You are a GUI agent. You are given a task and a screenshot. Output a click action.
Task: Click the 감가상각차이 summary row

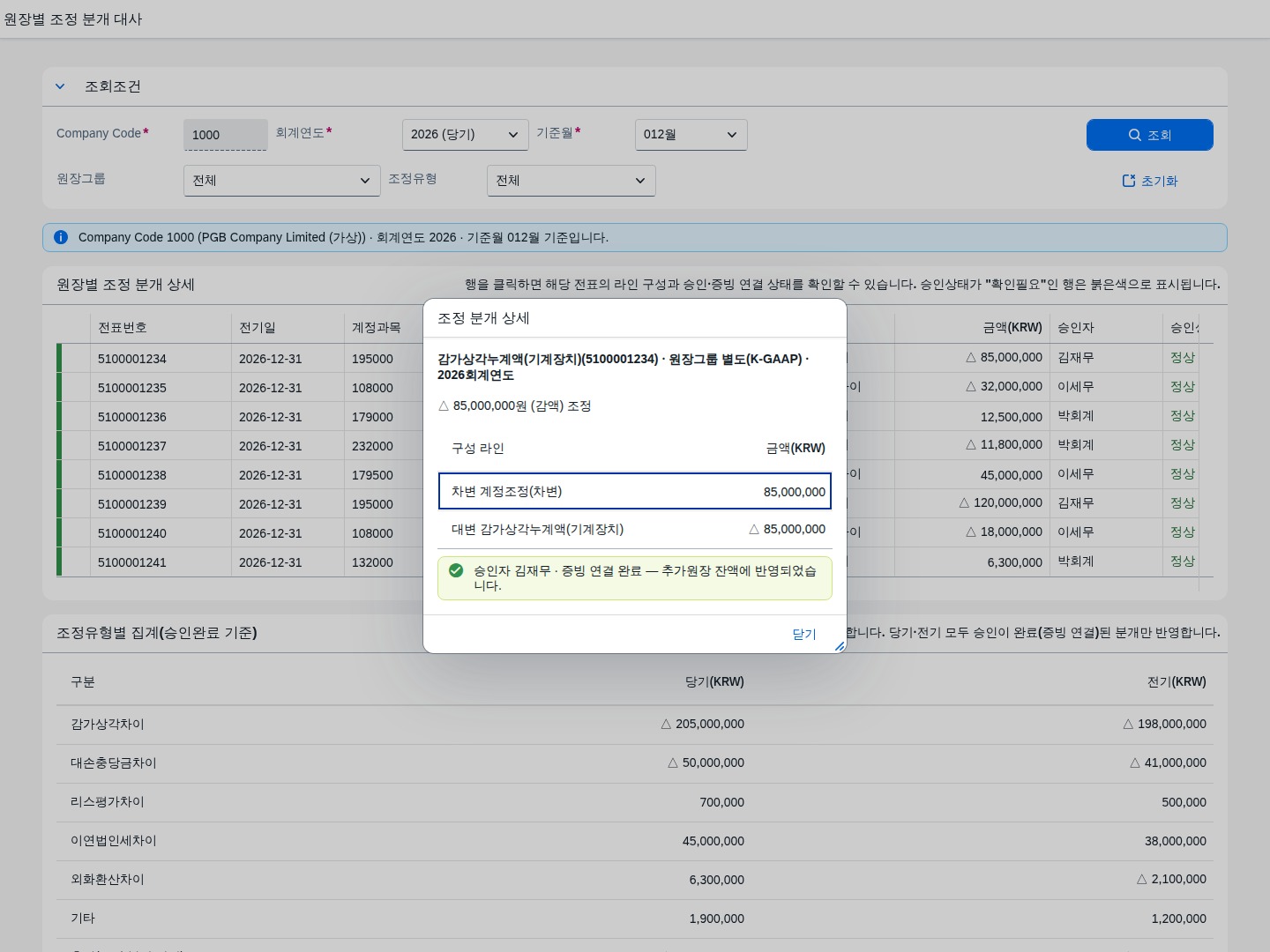pos(635,725)
